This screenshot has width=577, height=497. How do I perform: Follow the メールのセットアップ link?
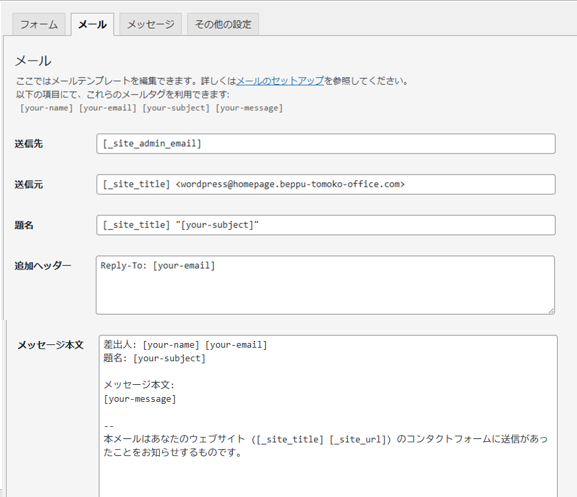280,81
